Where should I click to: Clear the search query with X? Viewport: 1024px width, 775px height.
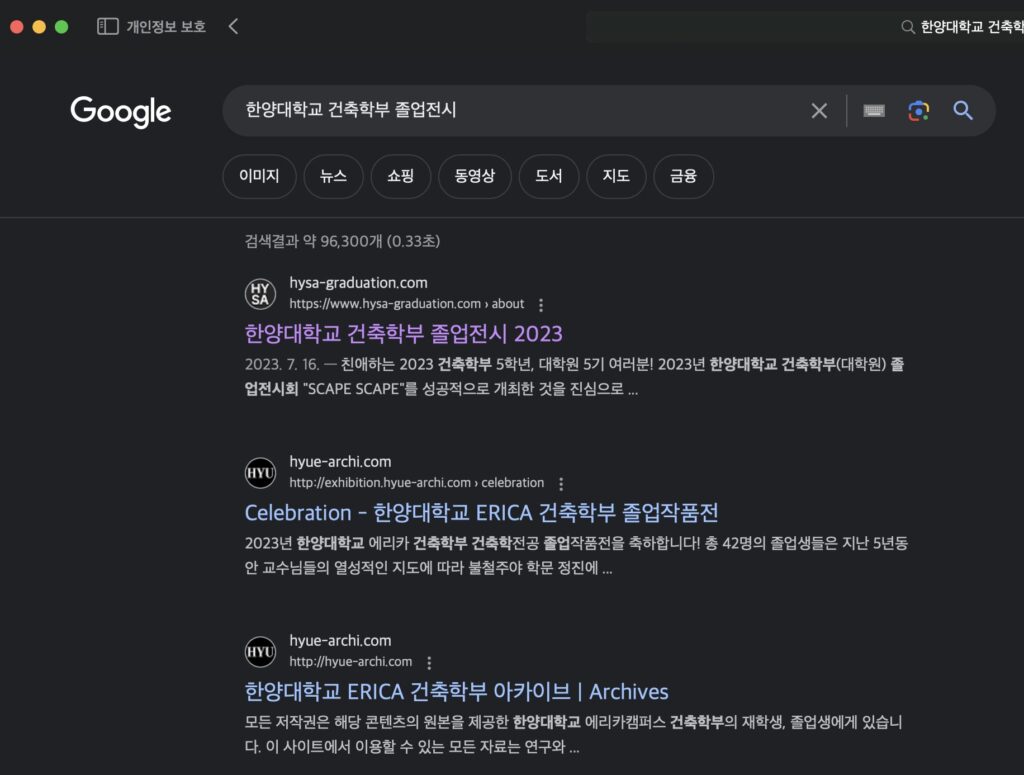coord(819,111)
